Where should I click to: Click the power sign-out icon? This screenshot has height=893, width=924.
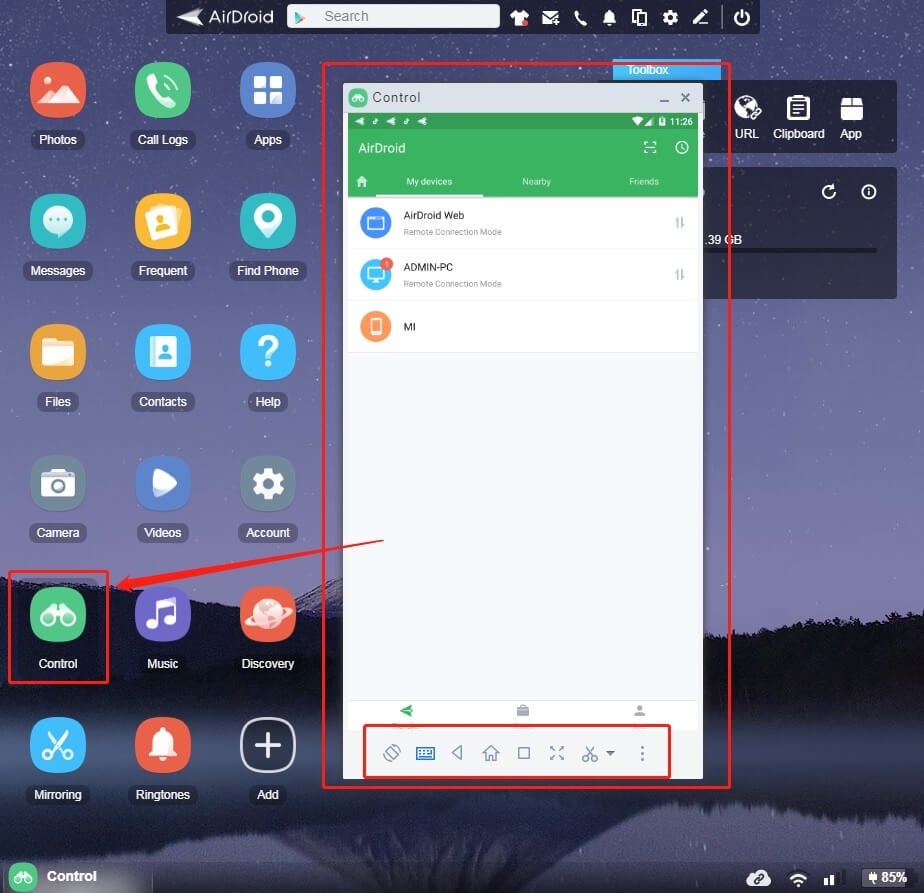pyautogui.click(x=742, y=18)
